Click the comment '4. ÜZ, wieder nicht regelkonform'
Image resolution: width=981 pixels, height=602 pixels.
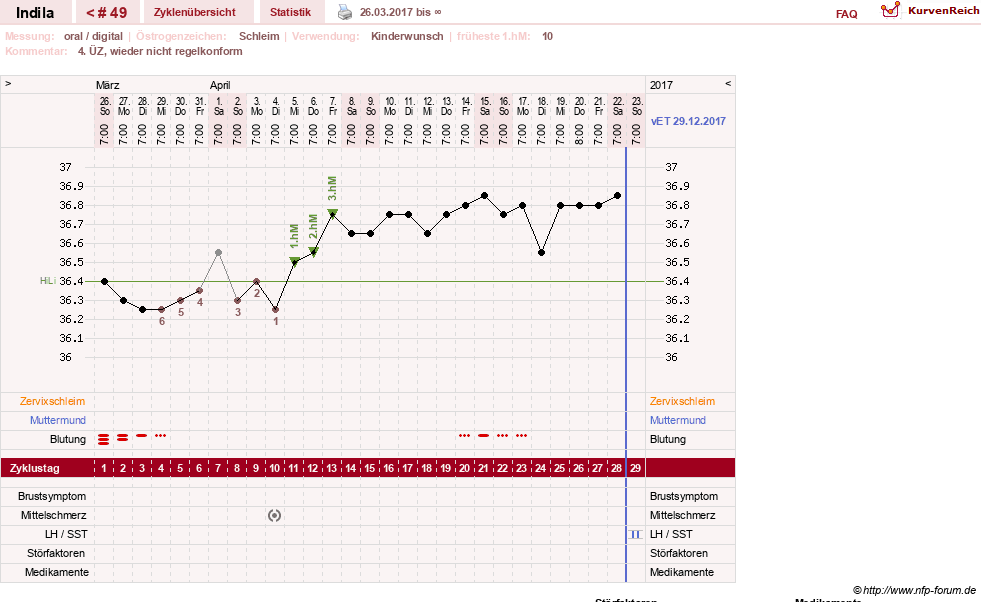pyautogui.click(x=160, y=51)
